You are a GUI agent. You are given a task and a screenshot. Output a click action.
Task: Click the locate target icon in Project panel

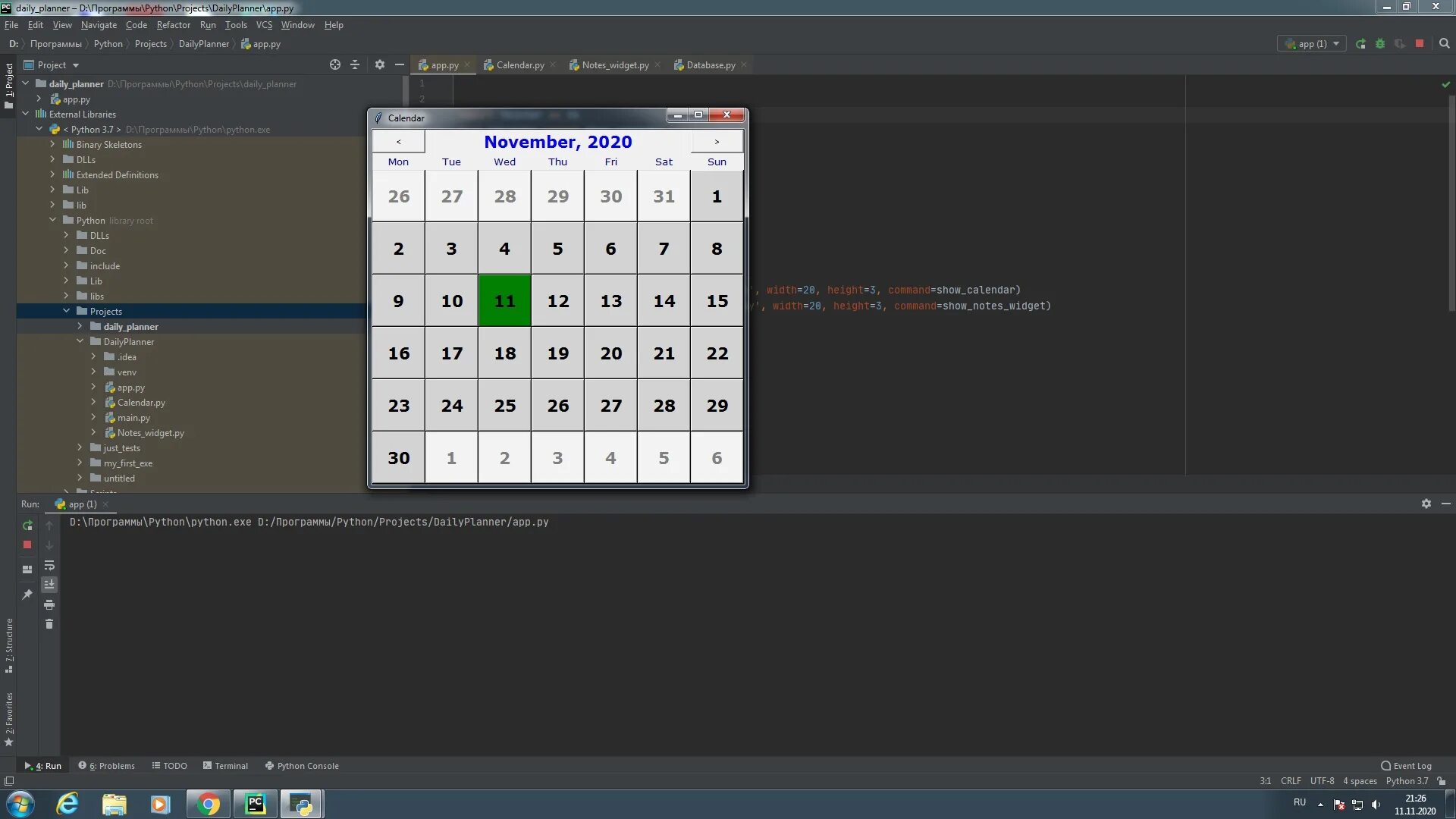pos(335,65)
